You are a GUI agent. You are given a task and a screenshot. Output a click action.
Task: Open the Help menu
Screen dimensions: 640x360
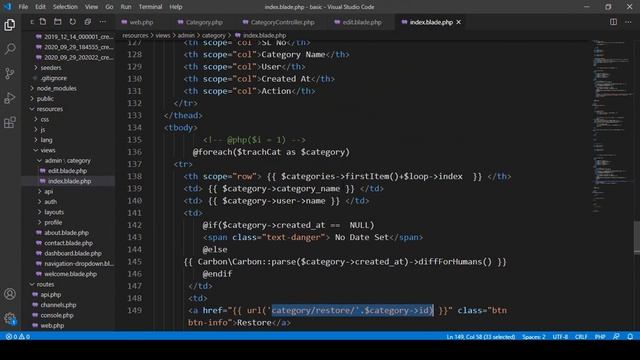176,7
